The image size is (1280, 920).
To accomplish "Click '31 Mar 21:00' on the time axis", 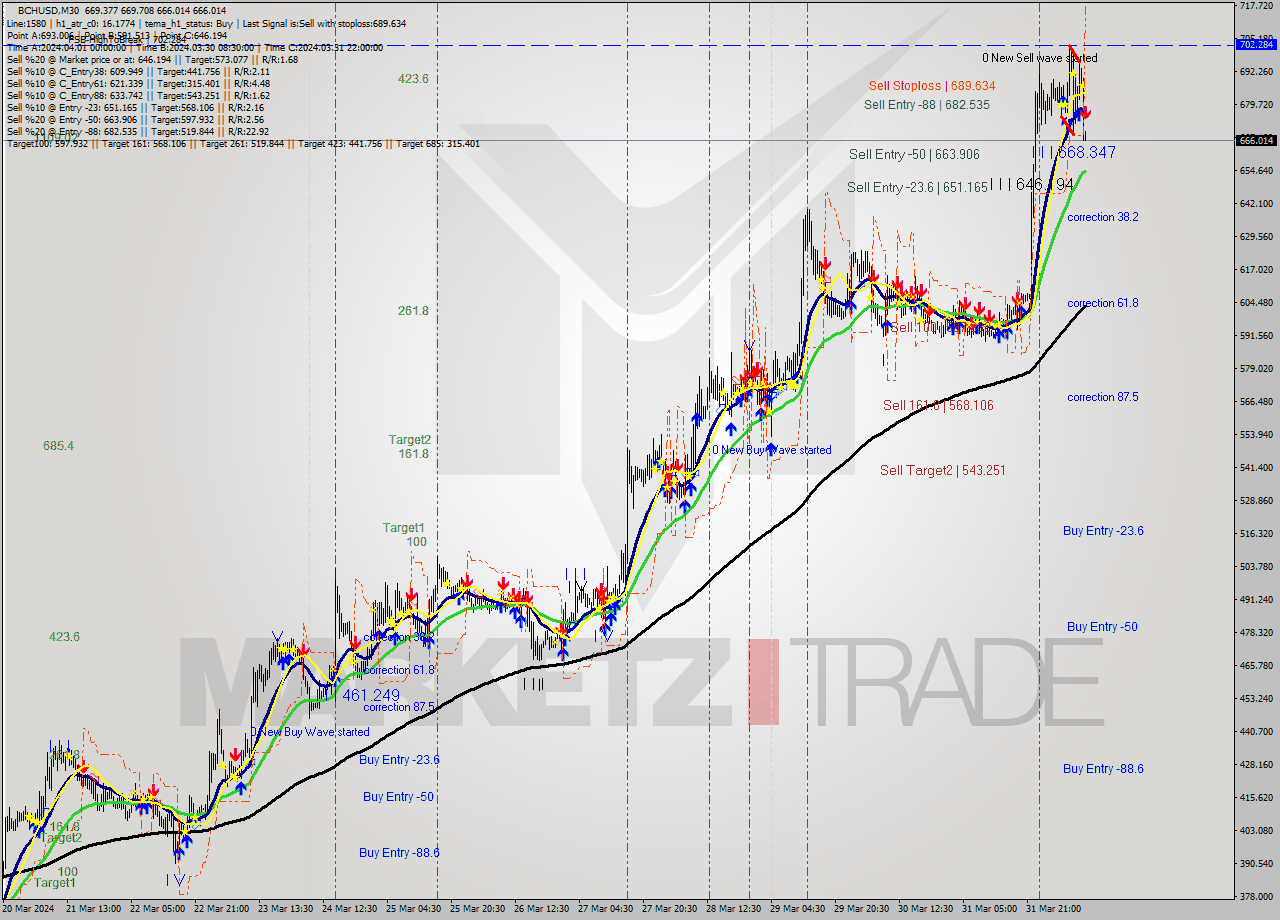I will (1051, 909).
